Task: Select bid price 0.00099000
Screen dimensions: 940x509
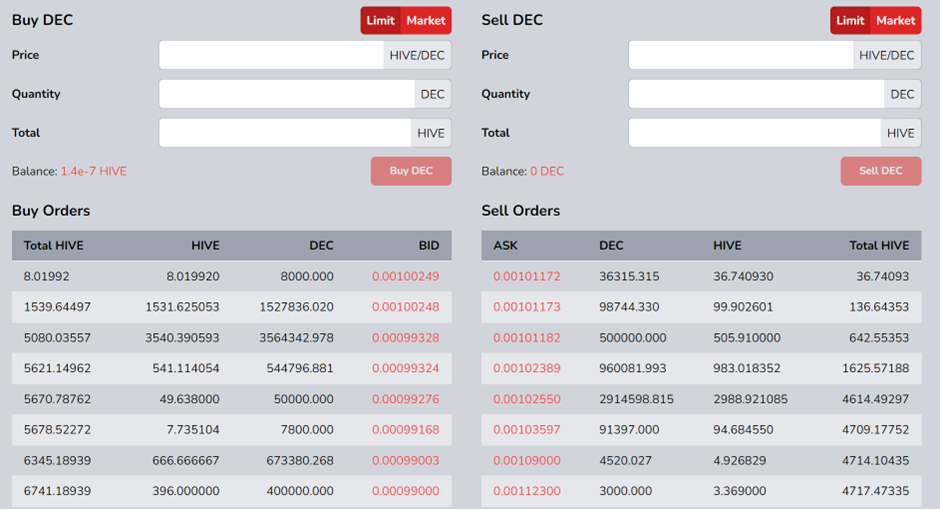Action: tap(405, 491)
